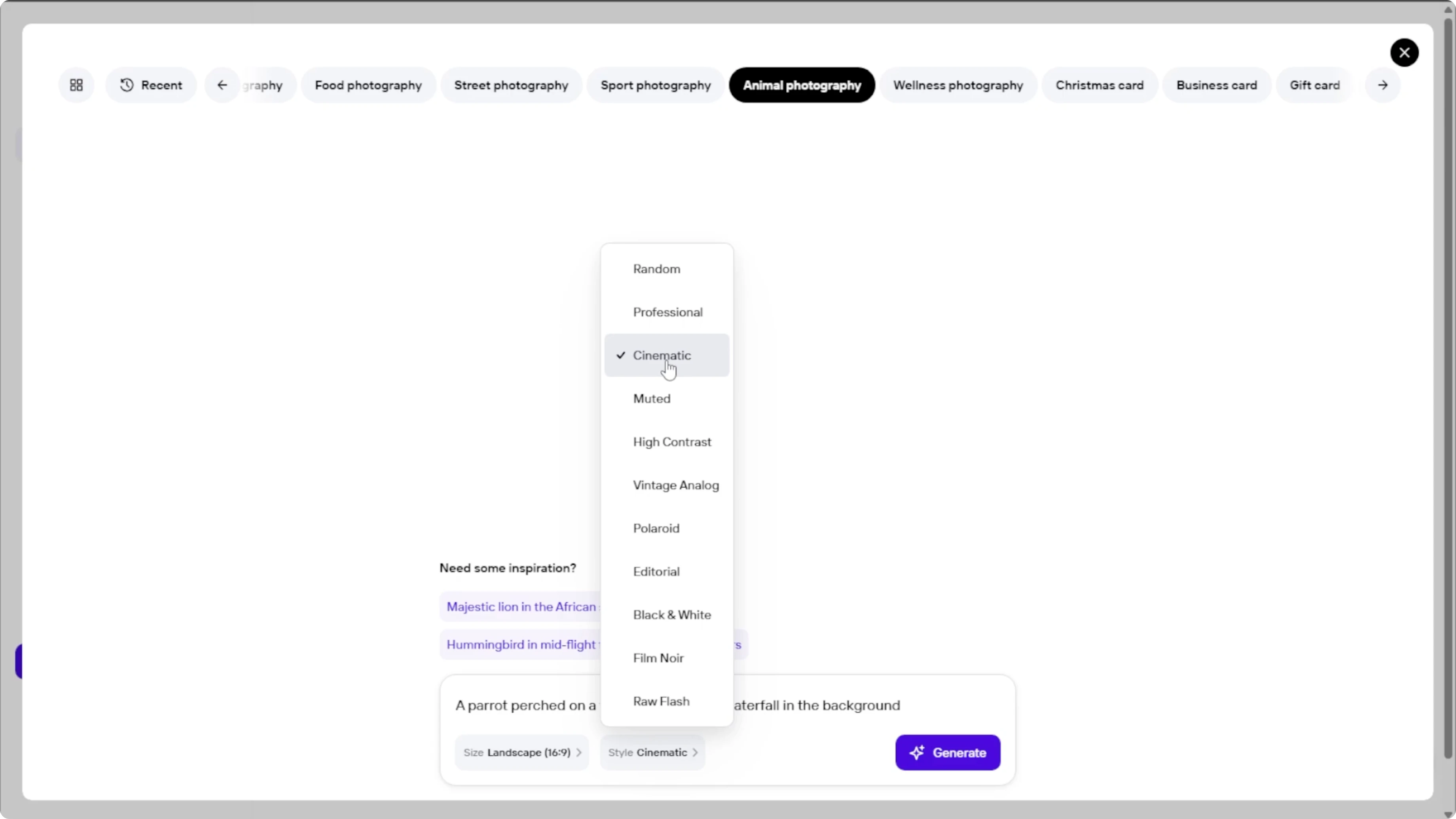Choose Vintage Analog style option
The image size is (1456, 819).
click(x=666, y=485)
